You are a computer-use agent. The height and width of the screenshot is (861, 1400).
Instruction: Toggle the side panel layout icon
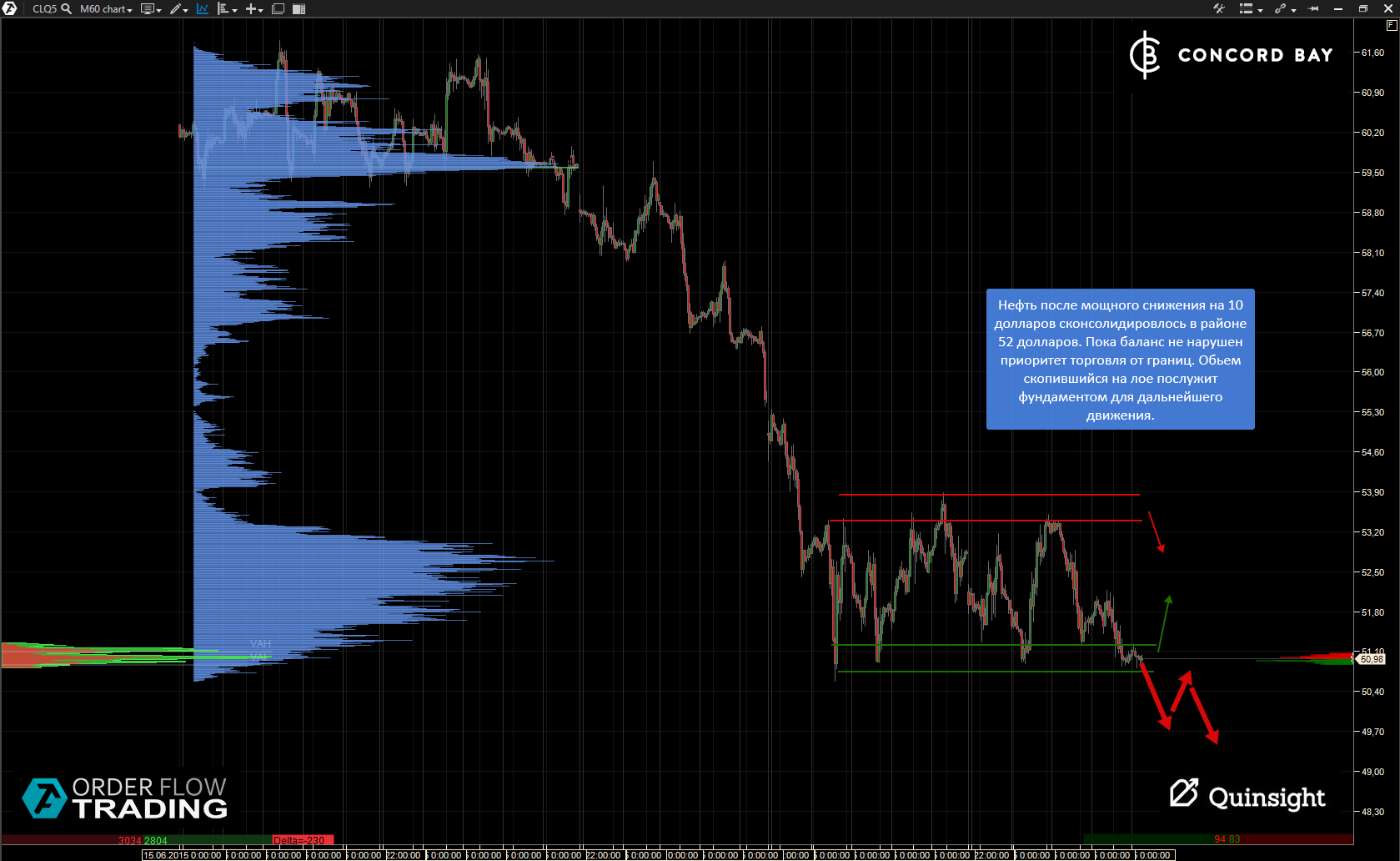tap(299, 8)
